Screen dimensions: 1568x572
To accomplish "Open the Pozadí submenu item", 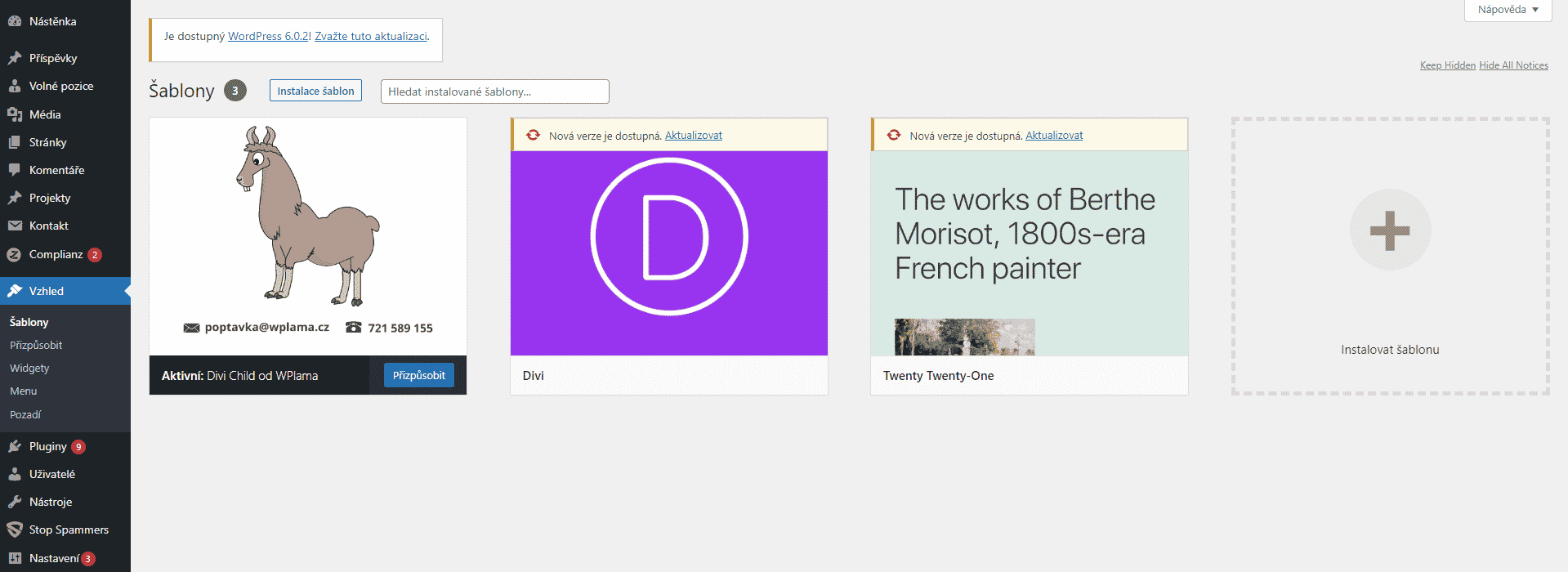I will coord(25,414).
